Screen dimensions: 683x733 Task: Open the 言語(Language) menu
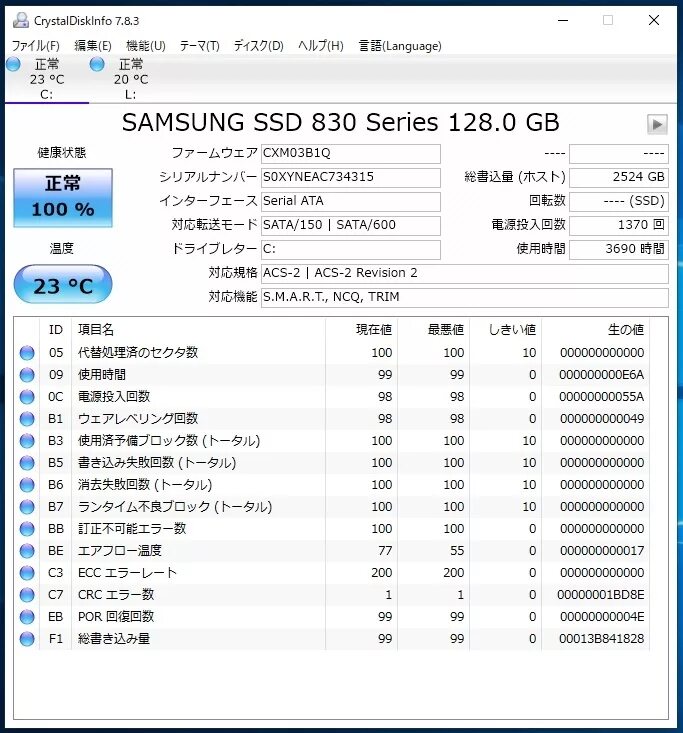click(x=400, y=46)
